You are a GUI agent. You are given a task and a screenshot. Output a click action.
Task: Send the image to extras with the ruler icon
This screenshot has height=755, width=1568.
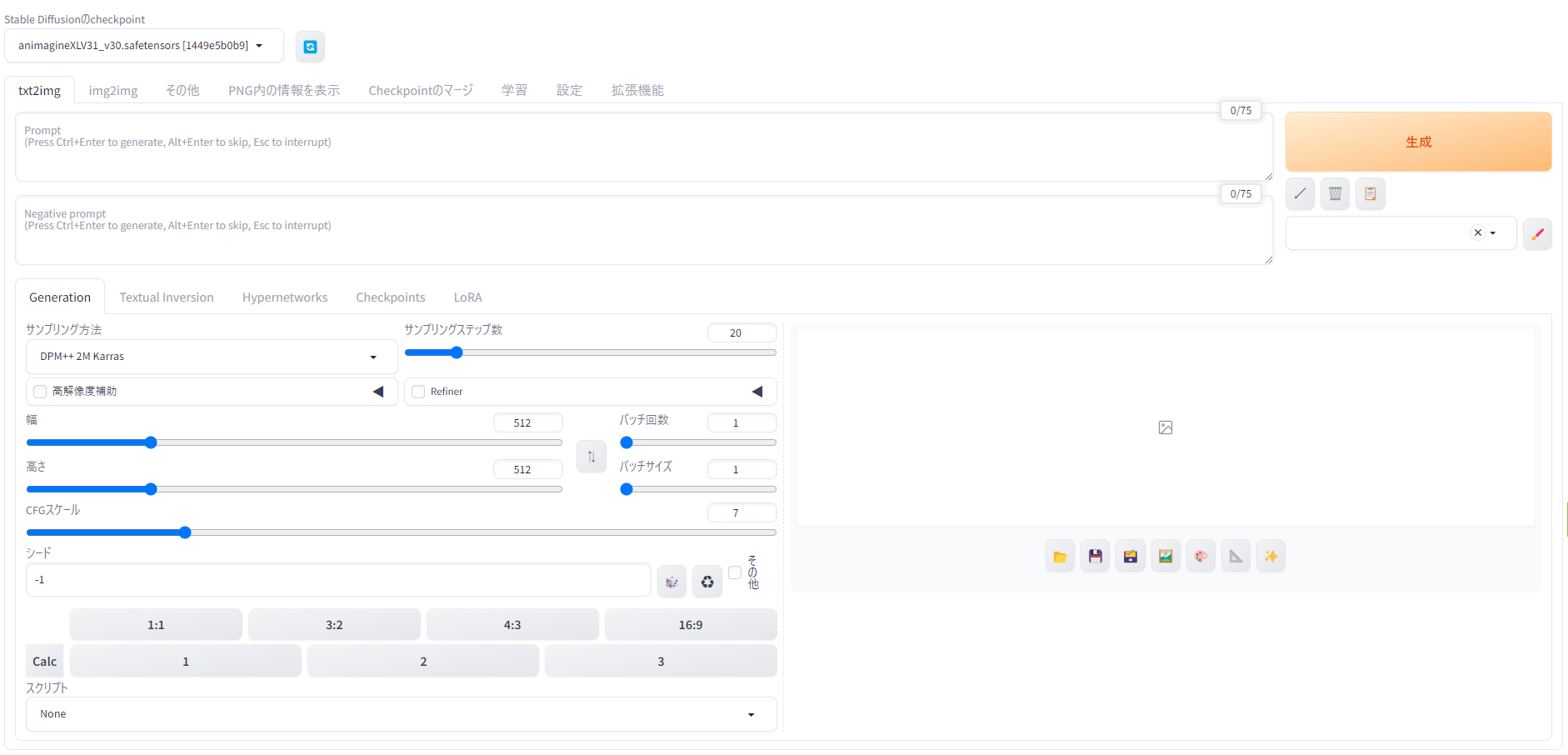pos(1236,556)
